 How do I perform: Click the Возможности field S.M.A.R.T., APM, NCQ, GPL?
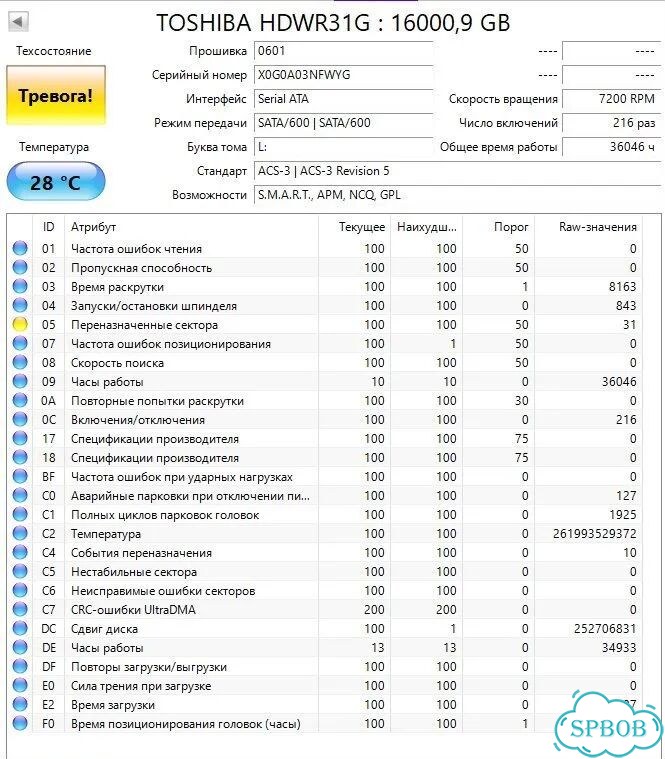(457, 195)
